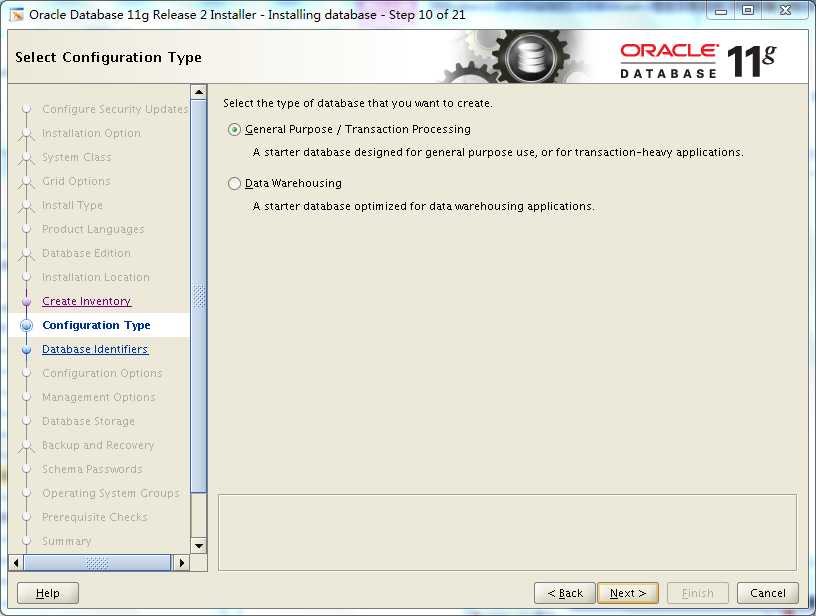Click the vertical scrollbar thumb in step list
The width and height of the screenshot is (816, 616).
tap(199, 297)
